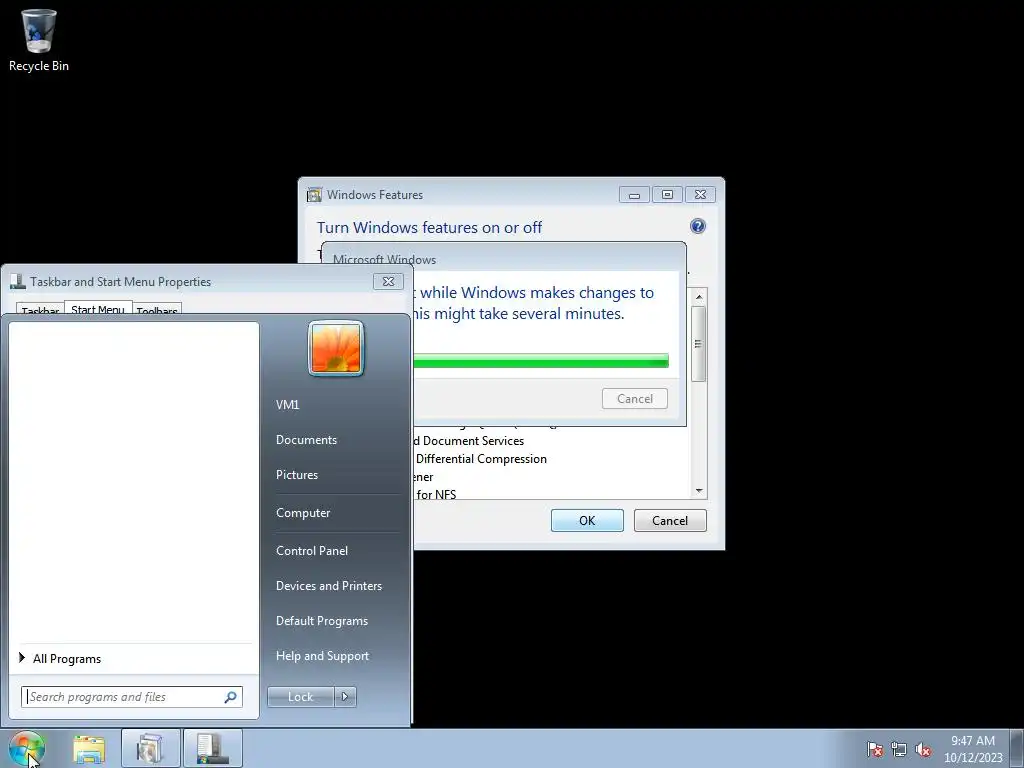The height and width of the screenshot is (768, 1024).
Task: Click Cancel in the progress dialog
Action: pyautogui.click(x=635, y=398)
